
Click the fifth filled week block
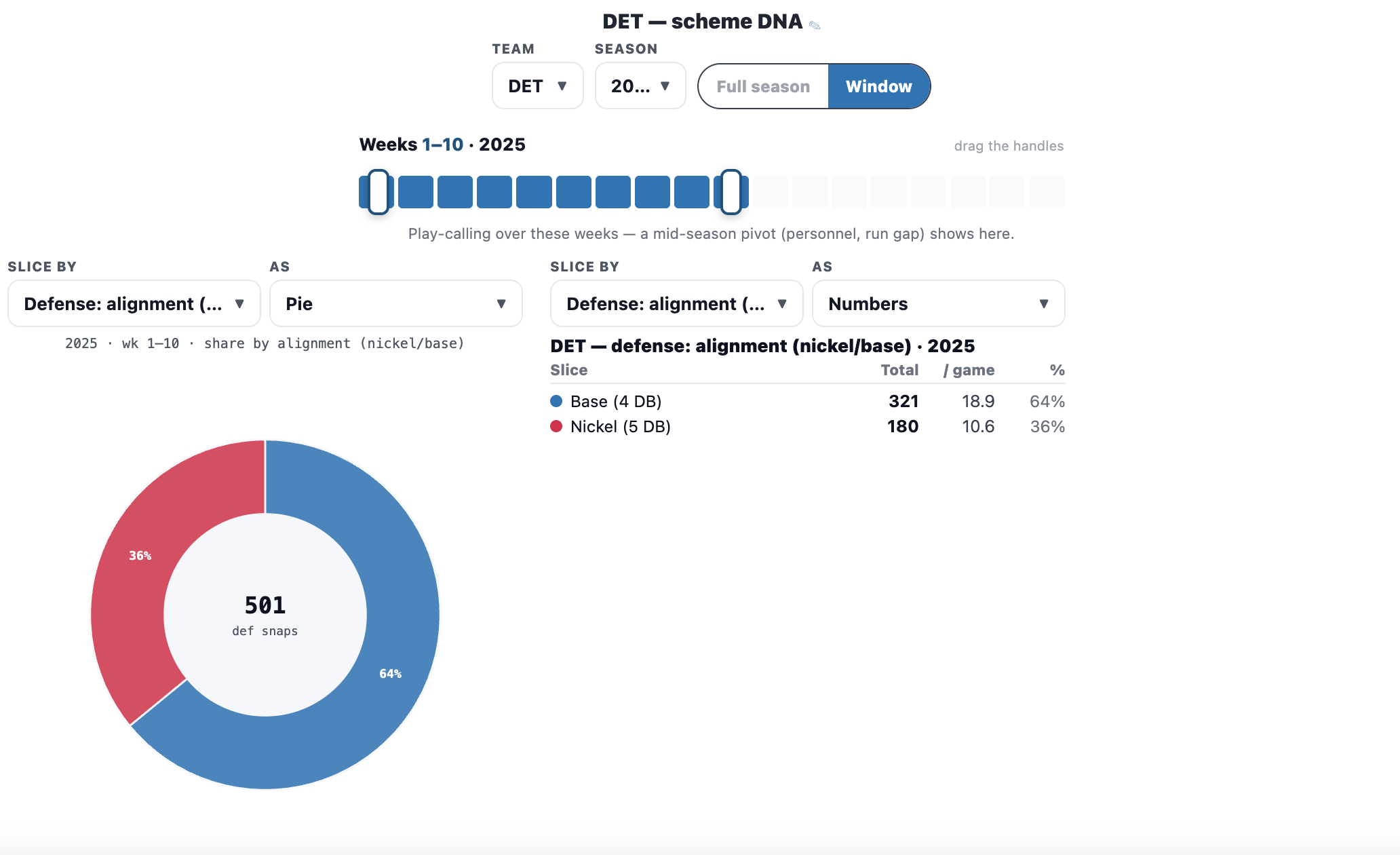tap(534, 192)
